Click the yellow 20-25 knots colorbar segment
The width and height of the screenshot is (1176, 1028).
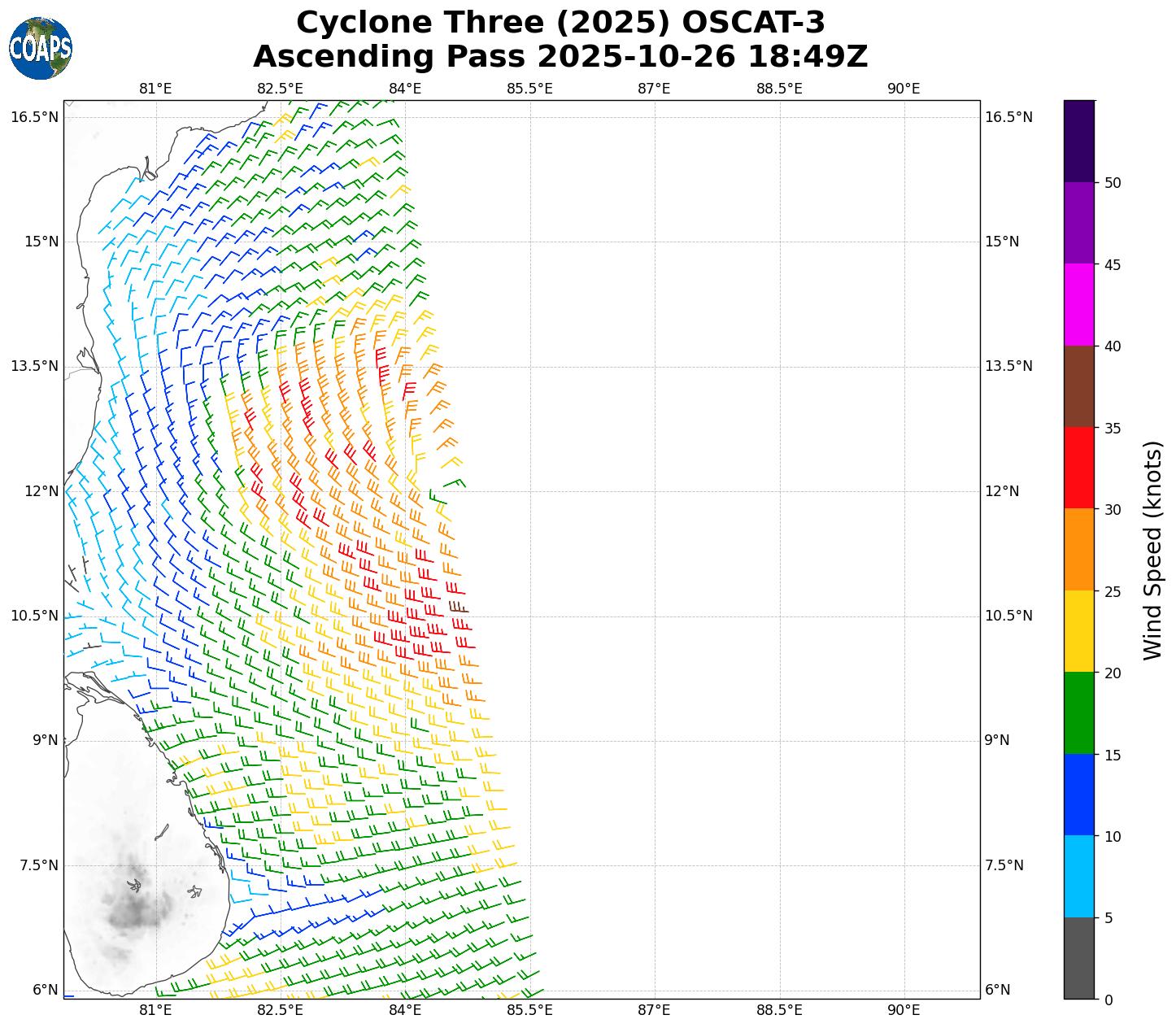(1079, 631)
